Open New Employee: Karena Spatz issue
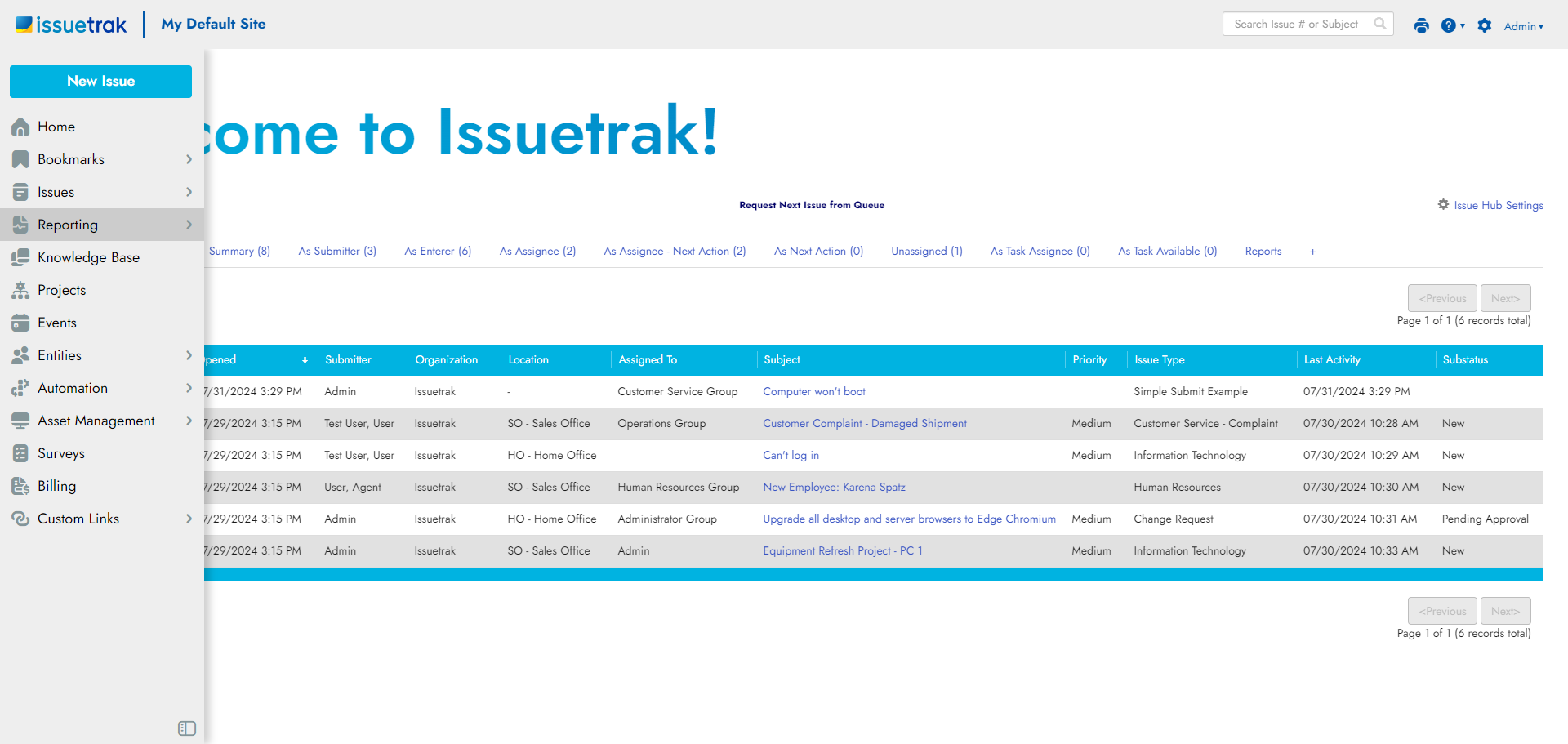The height and width of the screenshot is (744, 1568). pyautogui.click(x=834, y=488)
